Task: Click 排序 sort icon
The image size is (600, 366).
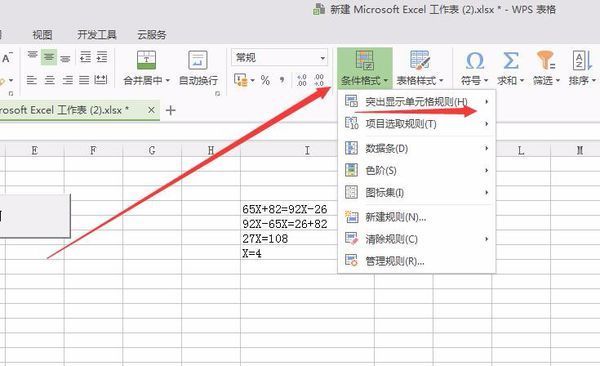Action: tap(582, 60)
